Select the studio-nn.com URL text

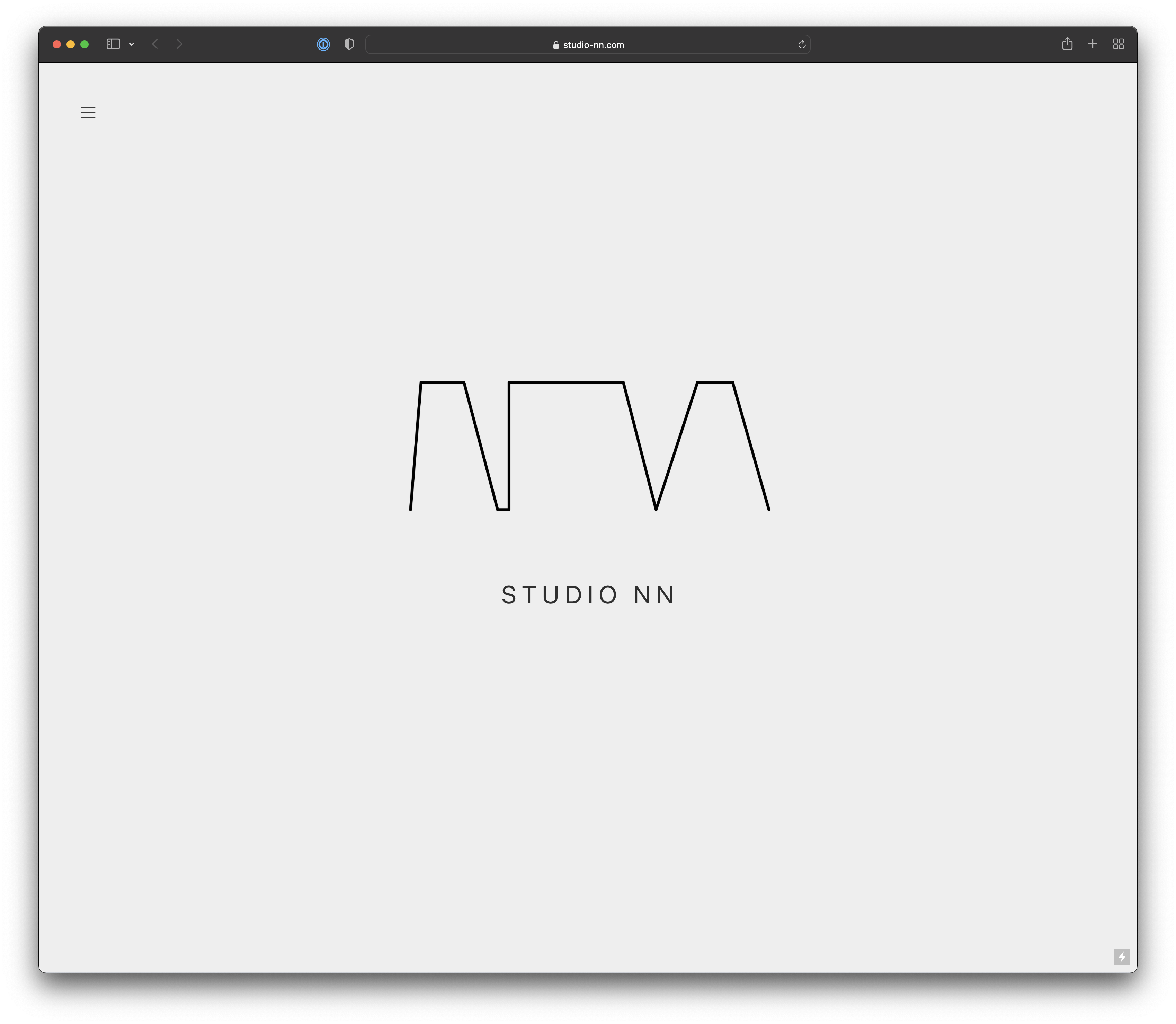click(x=594, y=45)
